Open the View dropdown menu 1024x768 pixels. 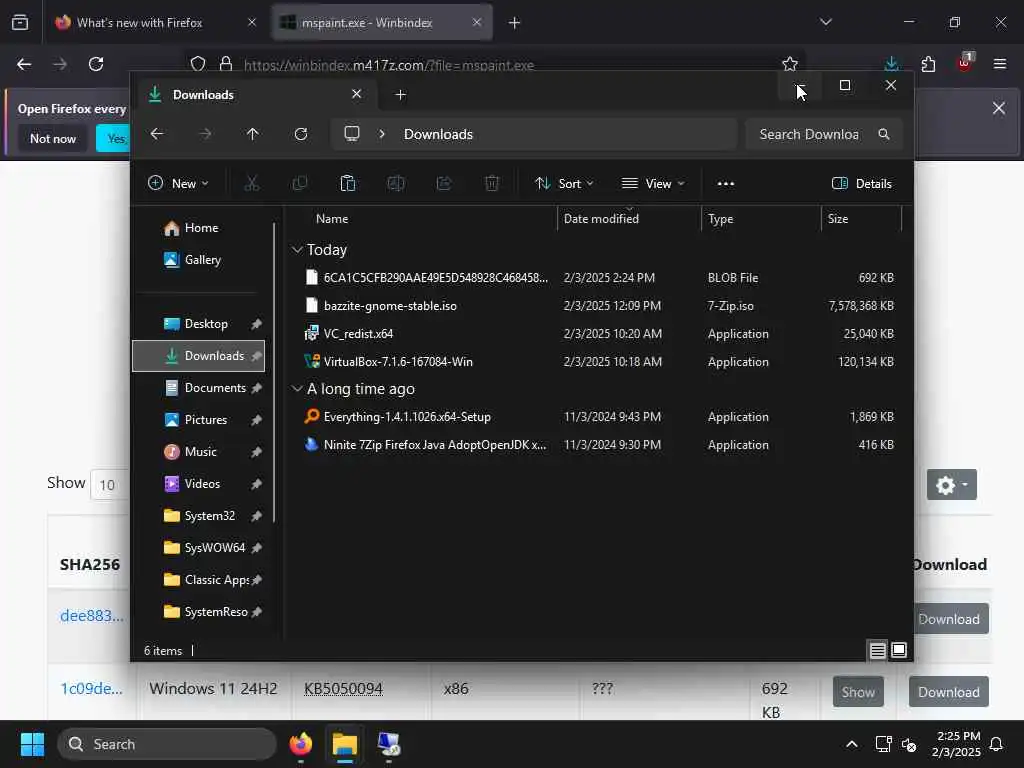(x=653, y=184)
